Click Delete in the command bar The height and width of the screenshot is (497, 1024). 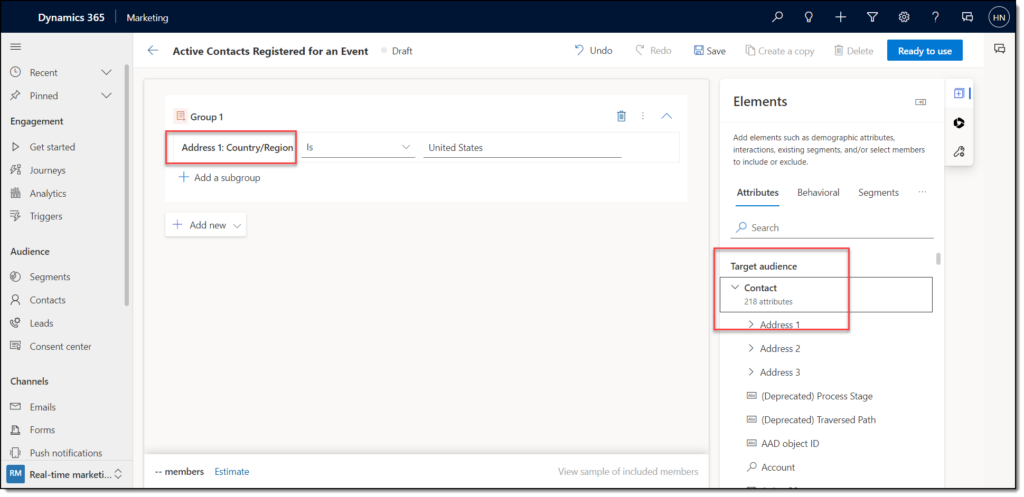pos(854,51)
